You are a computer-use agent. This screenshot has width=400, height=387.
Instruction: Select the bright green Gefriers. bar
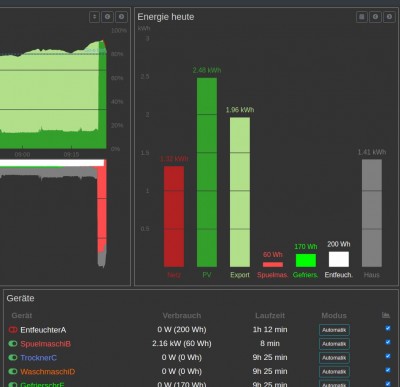[x=306, y=260]
